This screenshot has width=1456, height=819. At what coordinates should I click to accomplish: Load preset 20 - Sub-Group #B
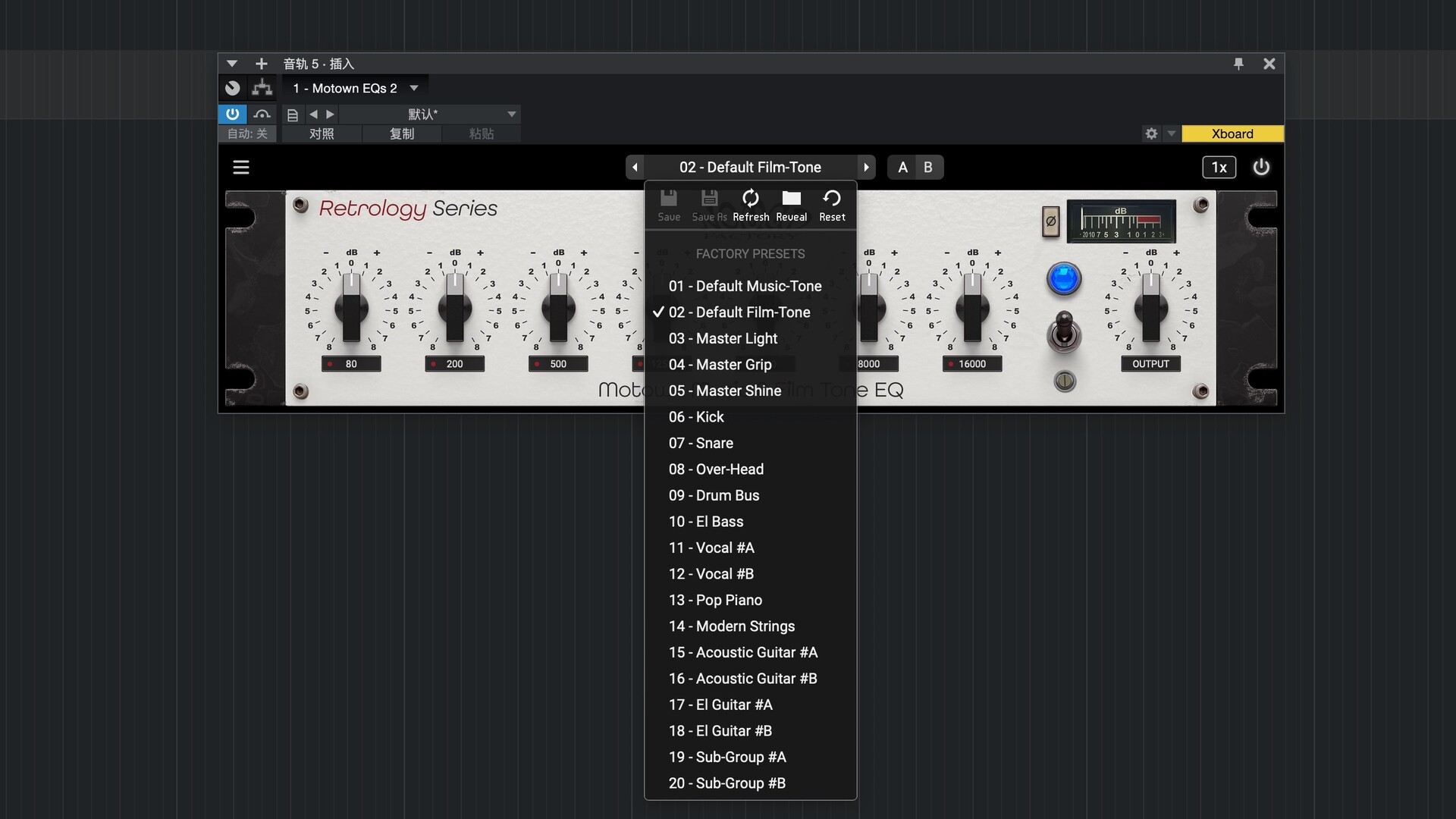751,783
